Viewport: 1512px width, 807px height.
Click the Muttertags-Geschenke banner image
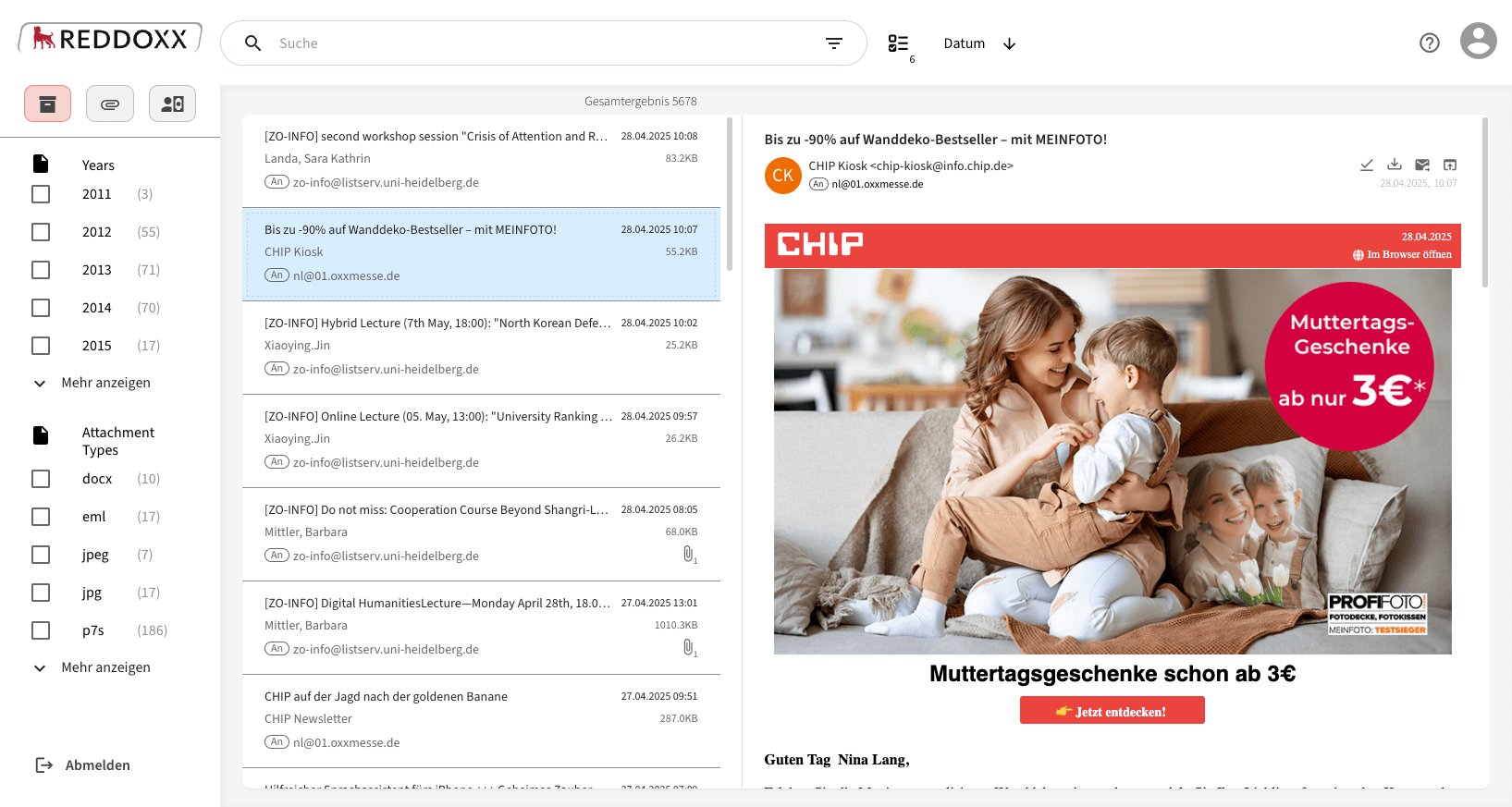click(x=1112, y=461)
